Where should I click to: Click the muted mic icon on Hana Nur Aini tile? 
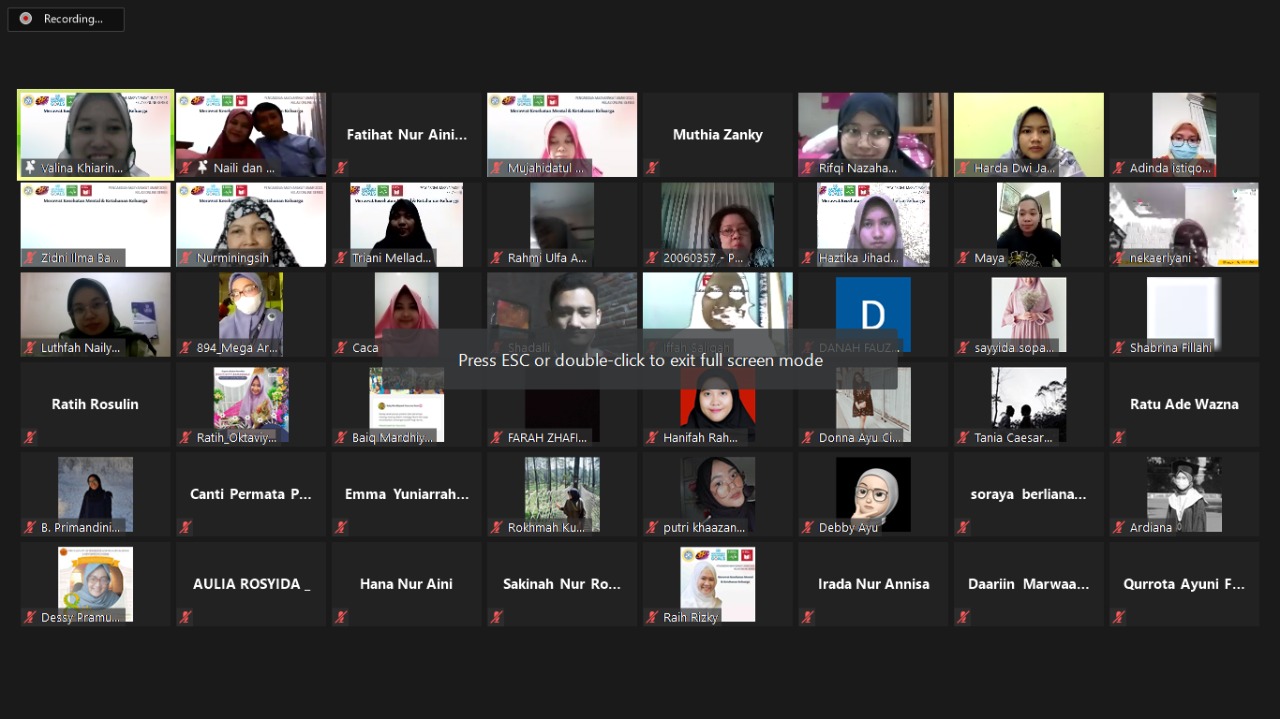click(341, 618)
